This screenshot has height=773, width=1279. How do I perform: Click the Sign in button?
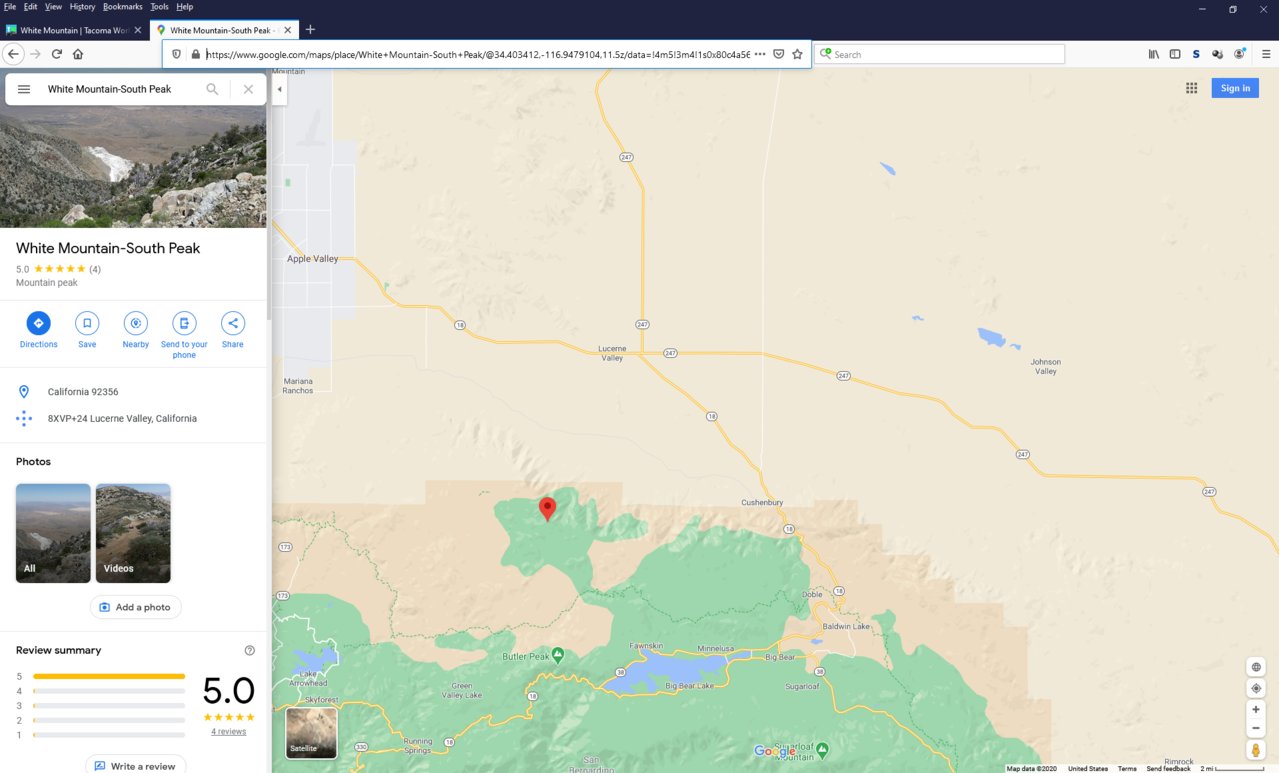1235,88
